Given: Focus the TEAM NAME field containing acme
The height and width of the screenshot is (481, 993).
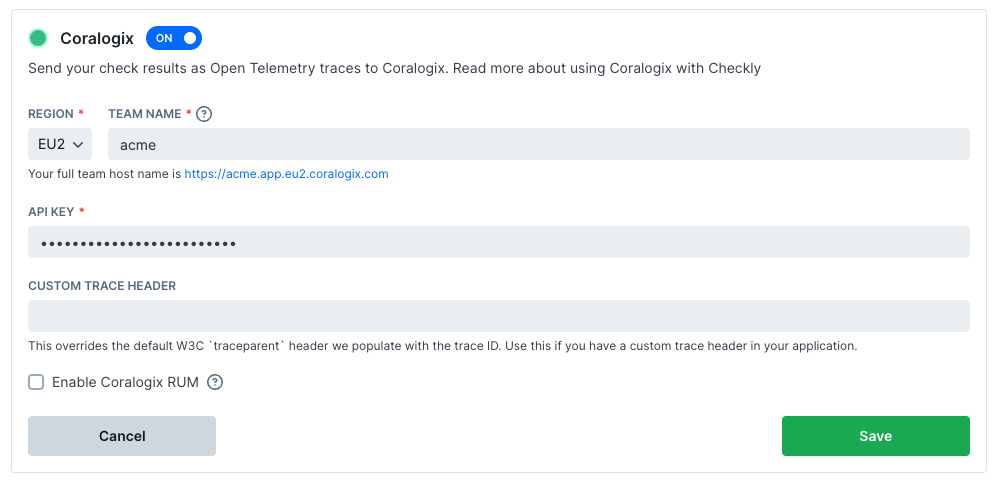Looking at the screenshot, I should pyautogui.click(x=538, y=144).
